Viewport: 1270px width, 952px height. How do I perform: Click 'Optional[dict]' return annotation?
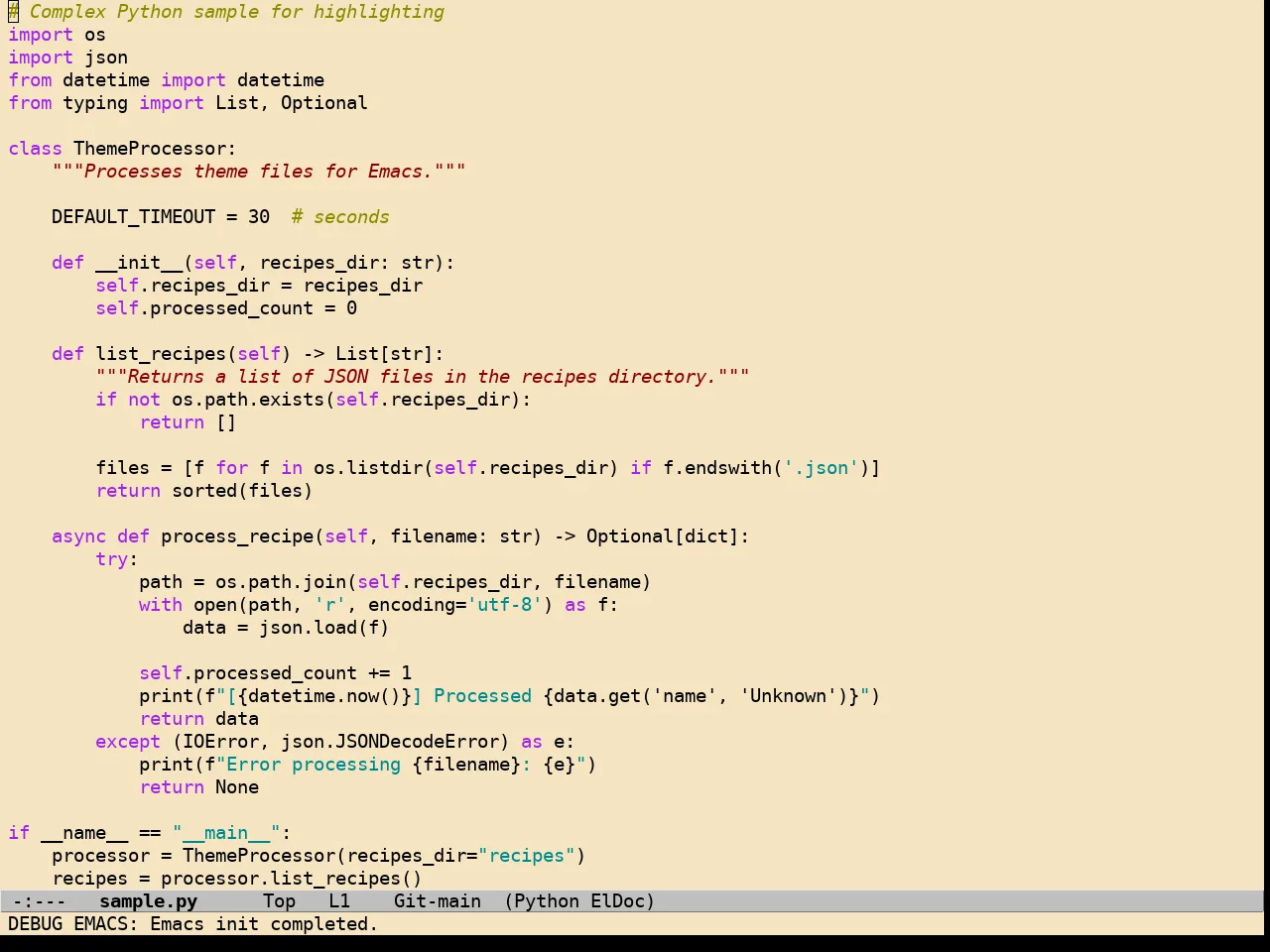pyautogui.click(x=663, y=536)
